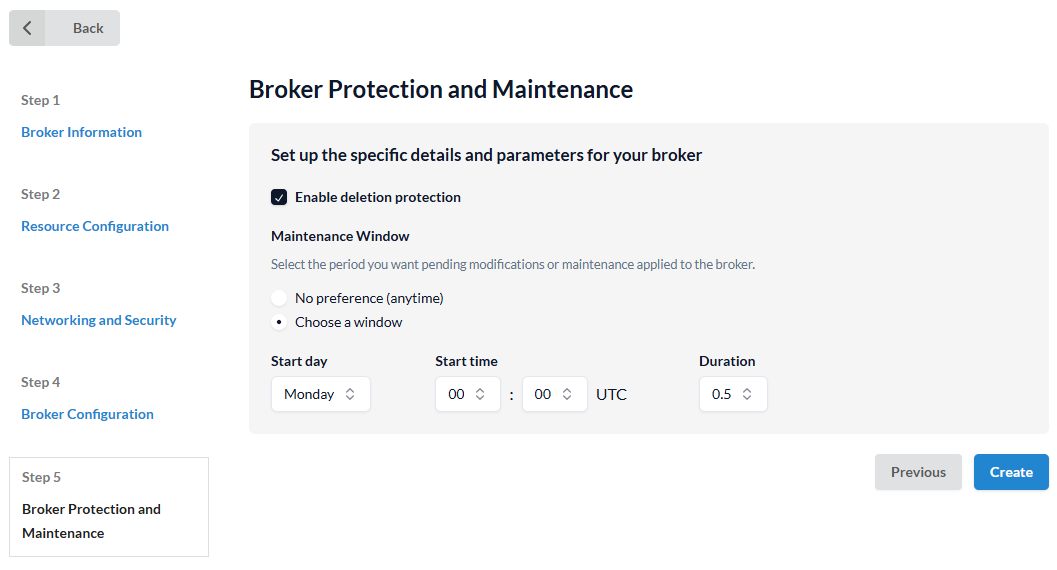Click the back chevron arrow icon
This screenshot has height=570, width=1057.
(x=27, y=28)
